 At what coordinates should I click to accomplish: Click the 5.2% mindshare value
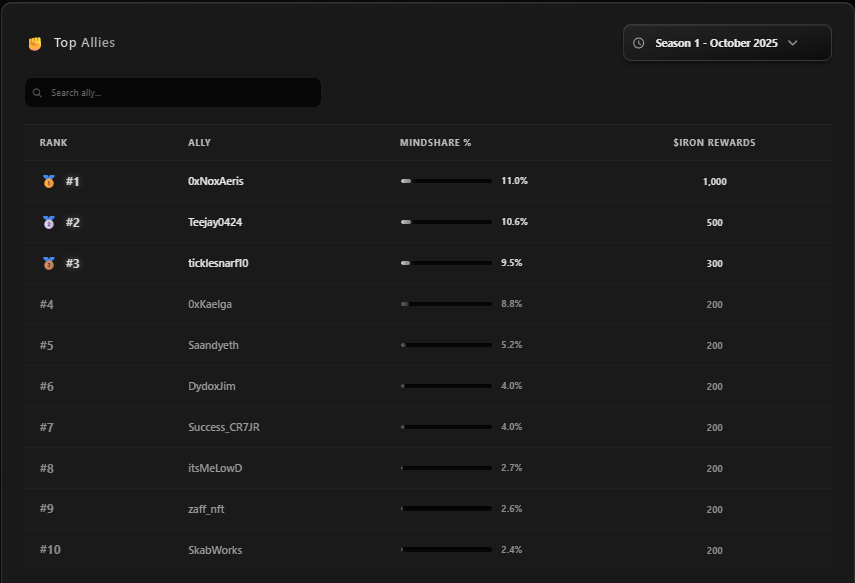pyautogui.click(x=511, y=344)
